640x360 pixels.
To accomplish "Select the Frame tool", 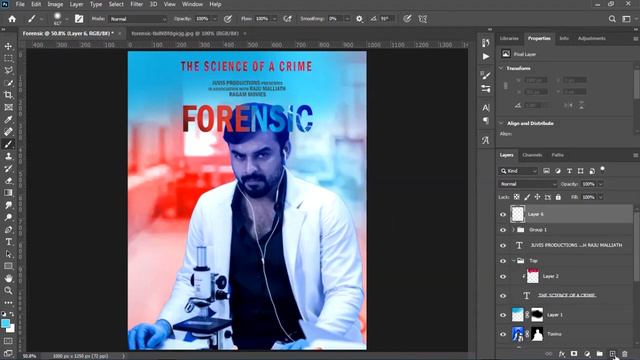I will pos(8,107).
